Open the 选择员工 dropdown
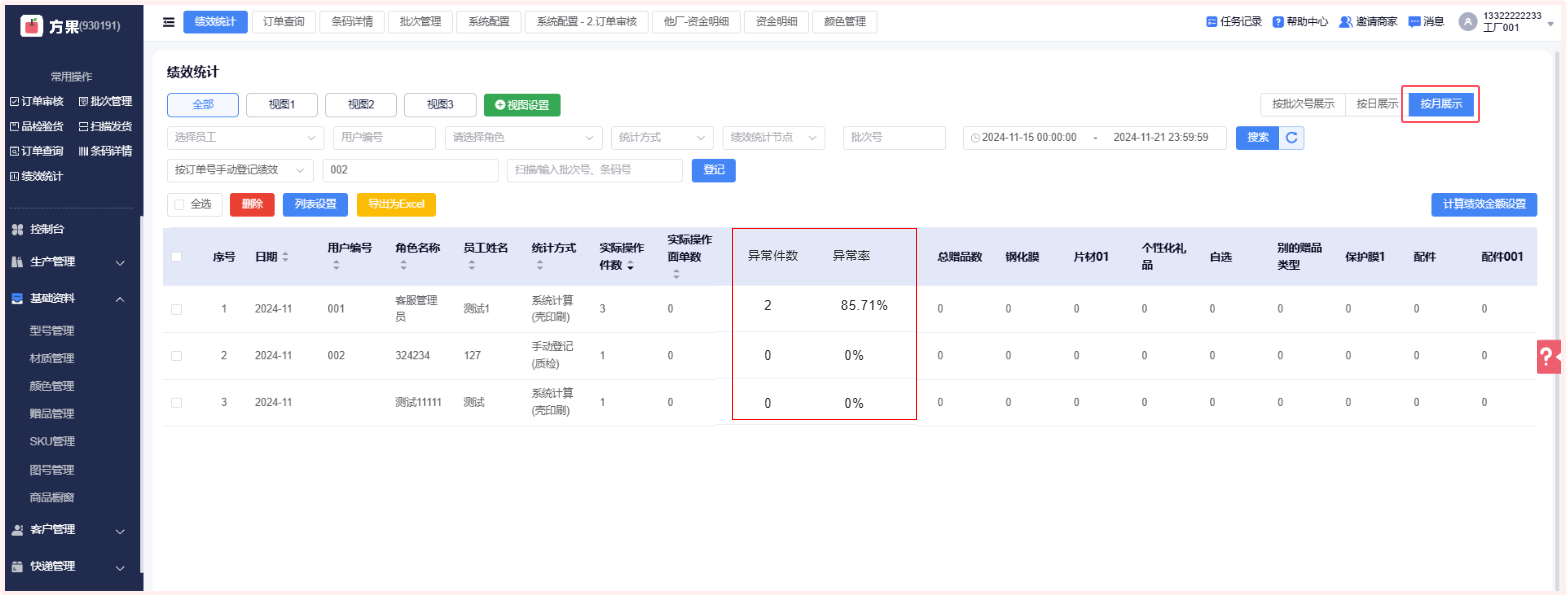Image resolution: width=1566 pixels, height=595 pixels. tap(245, 138)
